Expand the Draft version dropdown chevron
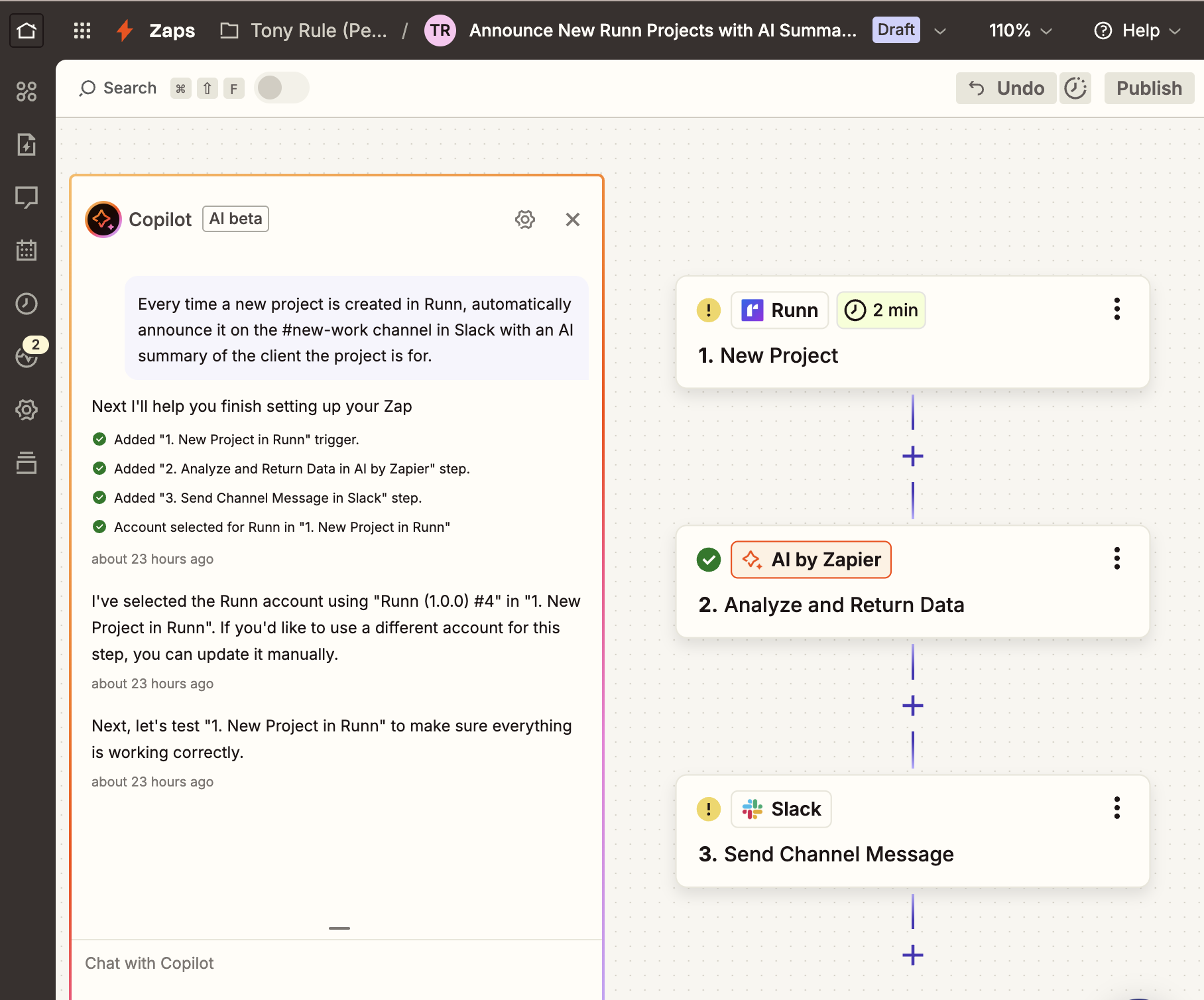Image resolution: width=1204 pixels, height=1000 pixels. tap(940, 31)
